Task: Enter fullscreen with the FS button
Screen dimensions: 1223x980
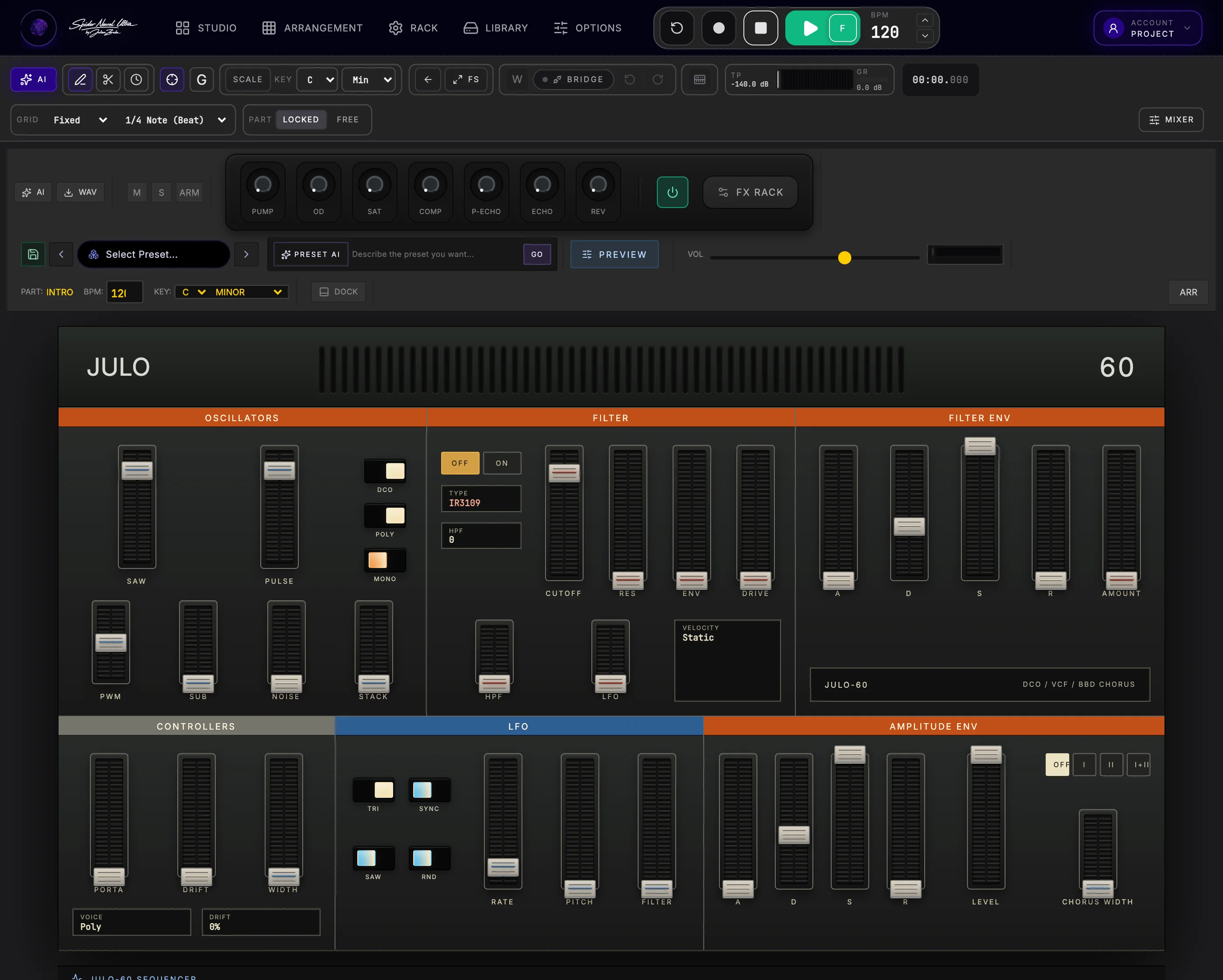Action: point(466,80)
